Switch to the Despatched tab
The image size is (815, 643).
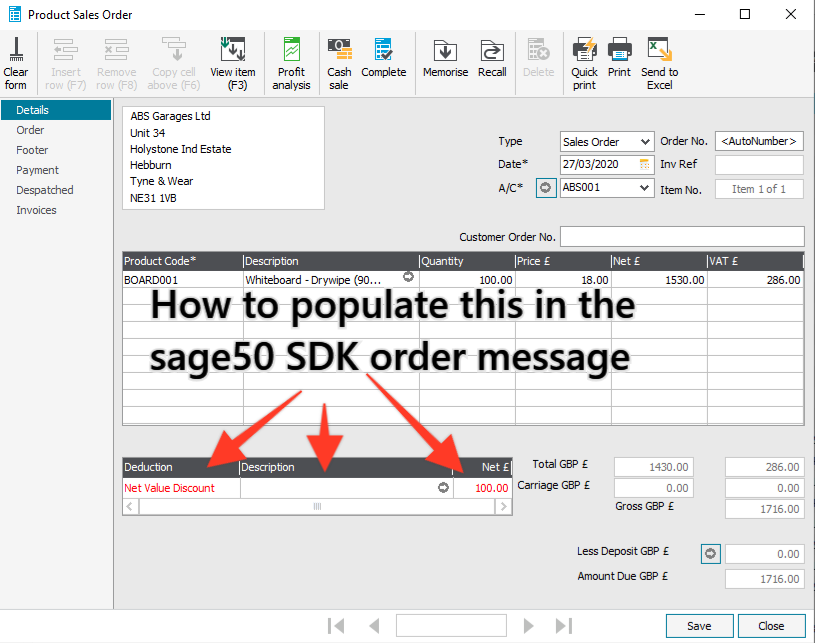coord(45,190)
